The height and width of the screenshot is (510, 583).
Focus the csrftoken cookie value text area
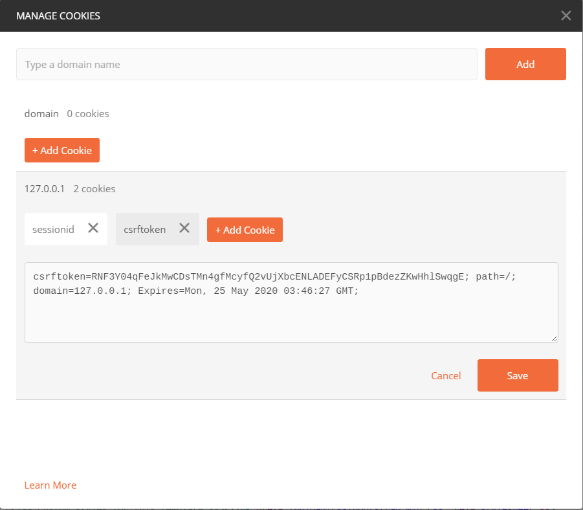point(292,302)
